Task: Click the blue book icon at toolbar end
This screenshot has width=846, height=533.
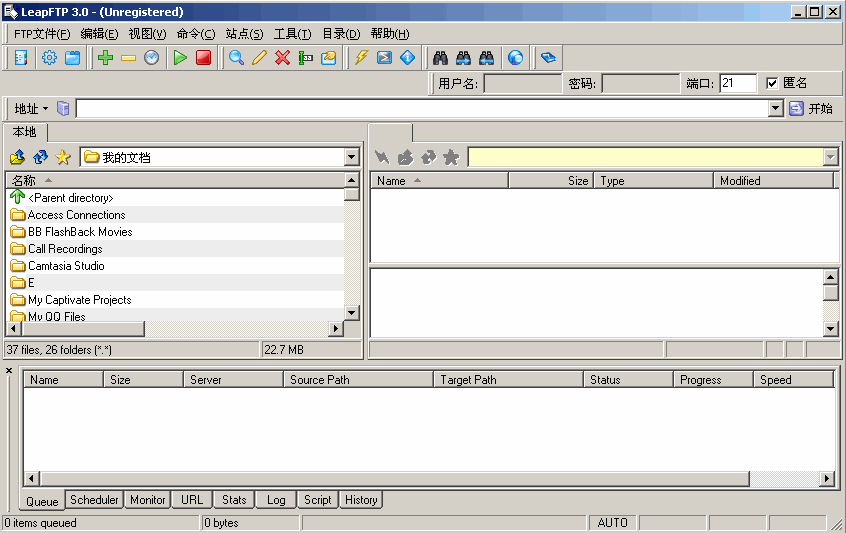Action: (x=548, y=58)
